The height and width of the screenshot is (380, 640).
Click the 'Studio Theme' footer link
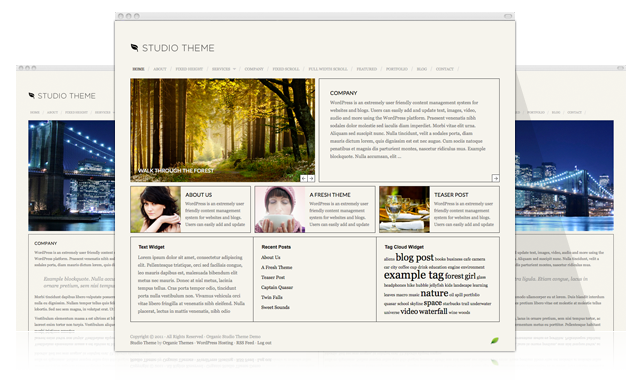point(143,343)
